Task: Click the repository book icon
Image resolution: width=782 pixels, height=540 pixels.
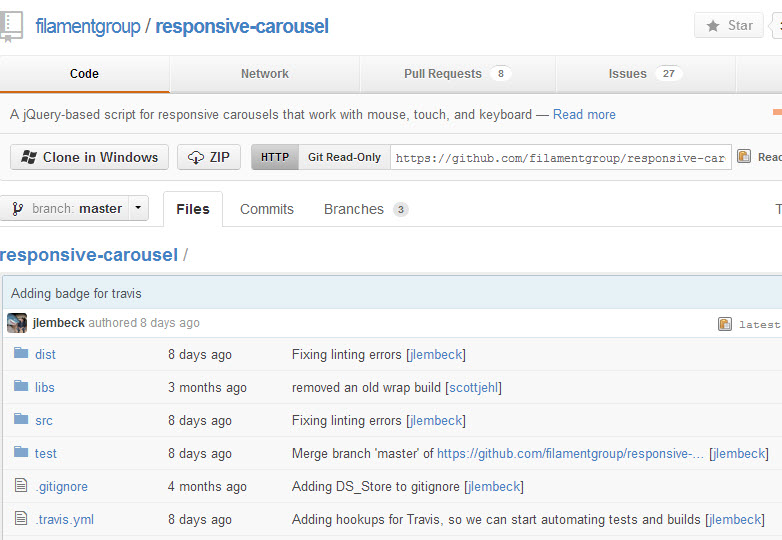Action: [x=11, y=26]
